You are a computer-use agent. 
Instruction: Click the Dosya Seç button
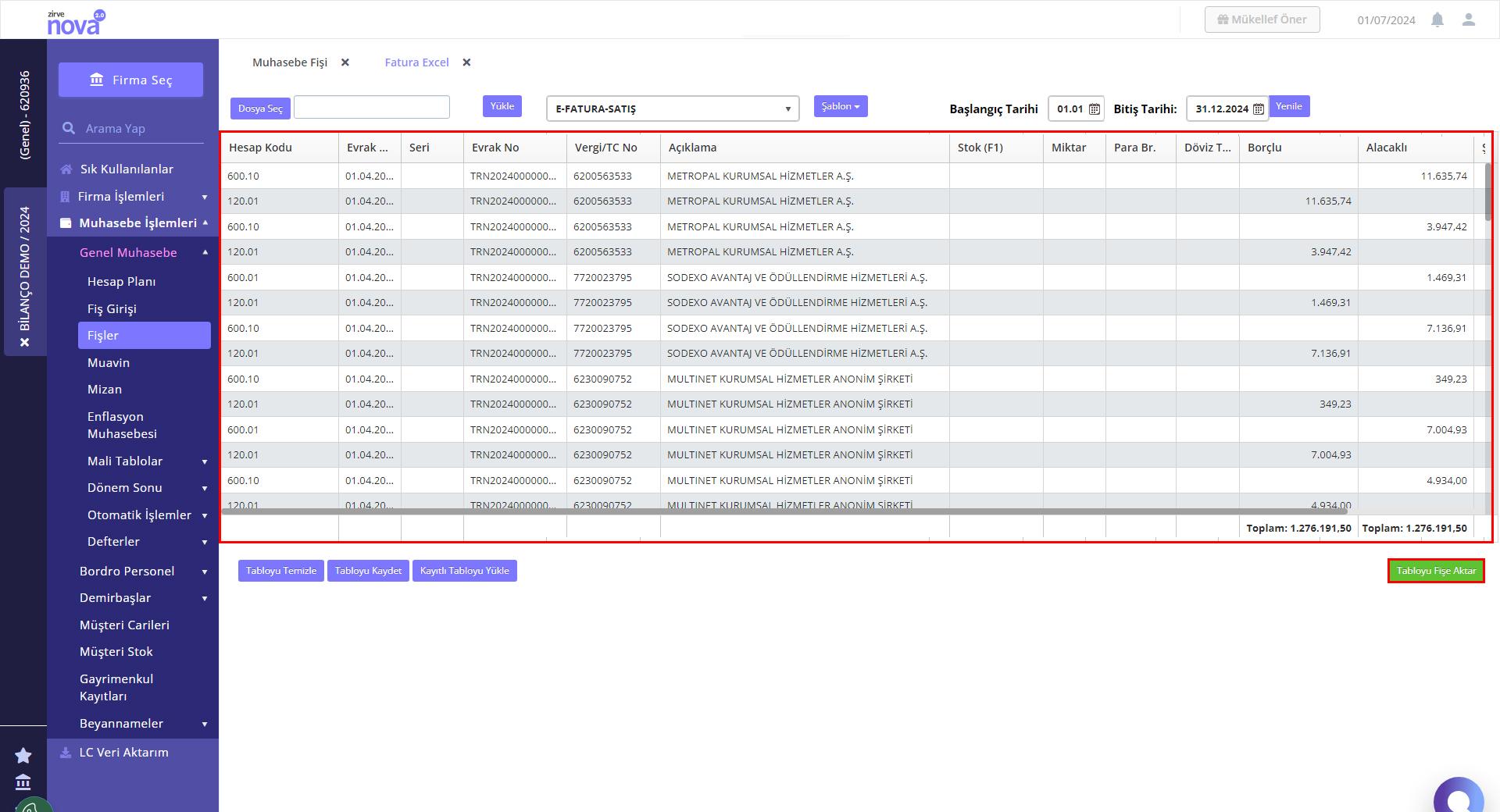click(x=260, y=109)
